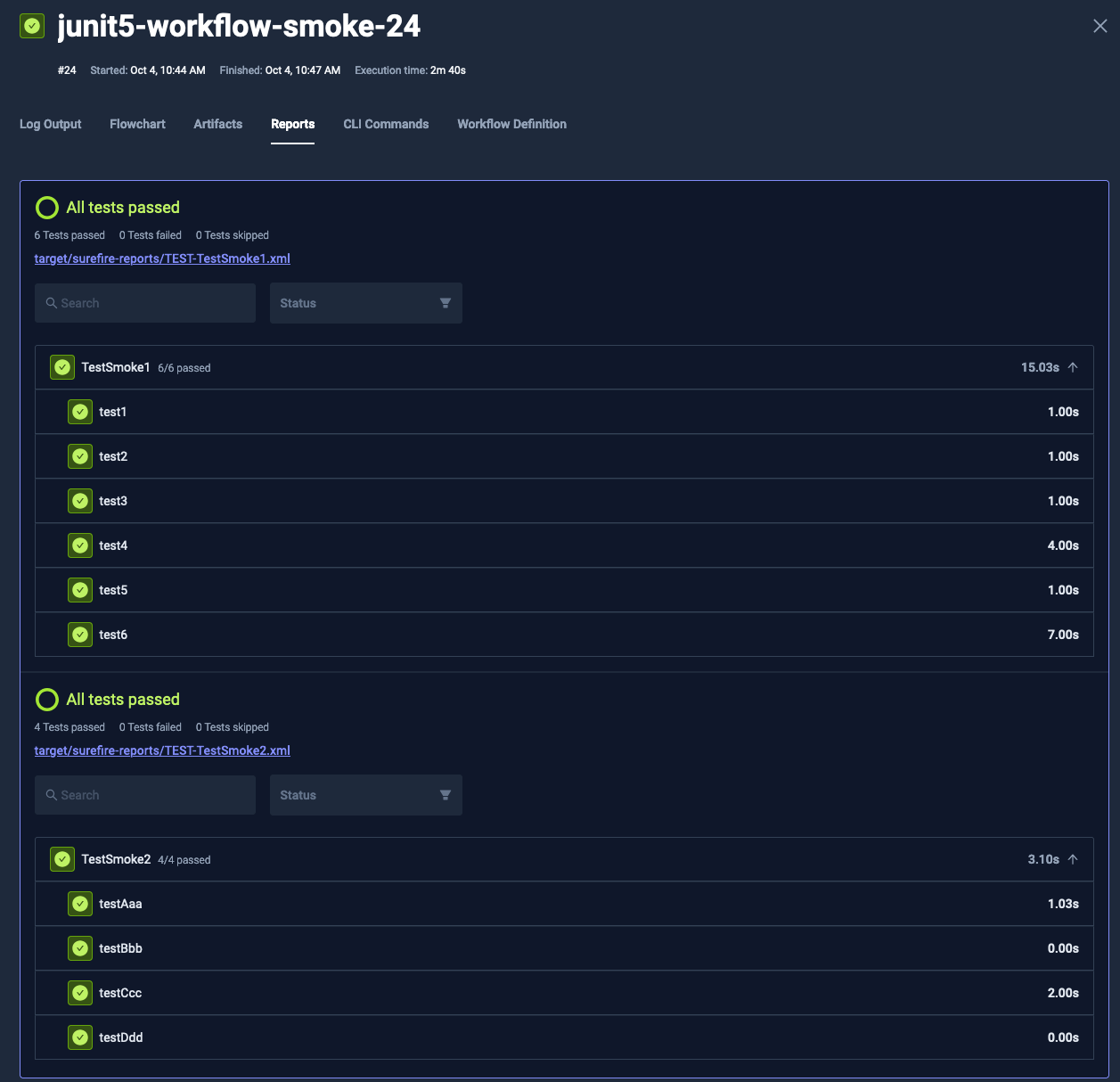The height and width of the screenshot is (1082, 1120).
Task: Open the TEST-TestSmoke1.xml report link
Action: coord(162,258)
